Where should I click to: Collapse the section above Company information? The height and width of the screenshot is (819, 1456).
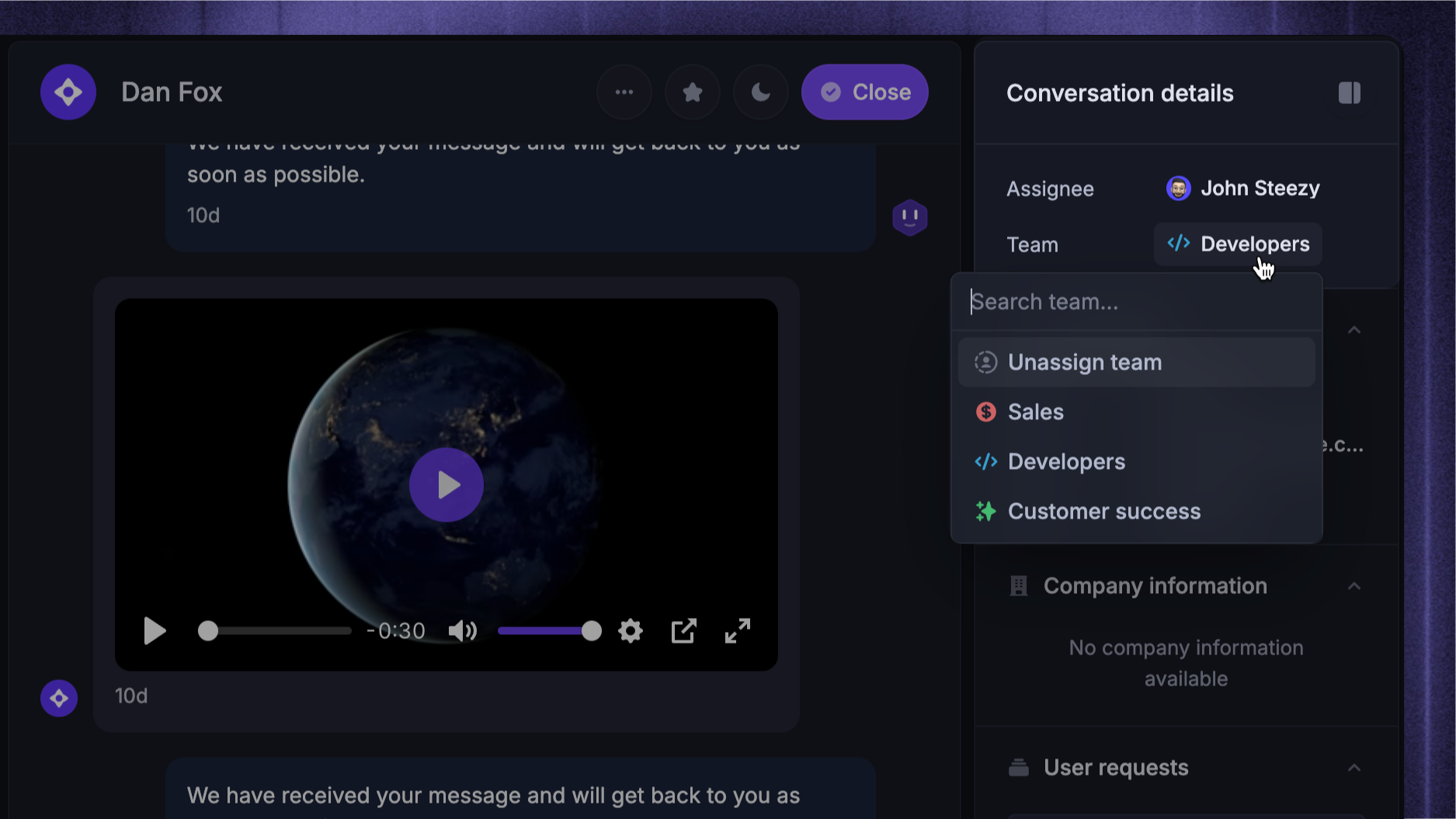tap(1354, 330)
